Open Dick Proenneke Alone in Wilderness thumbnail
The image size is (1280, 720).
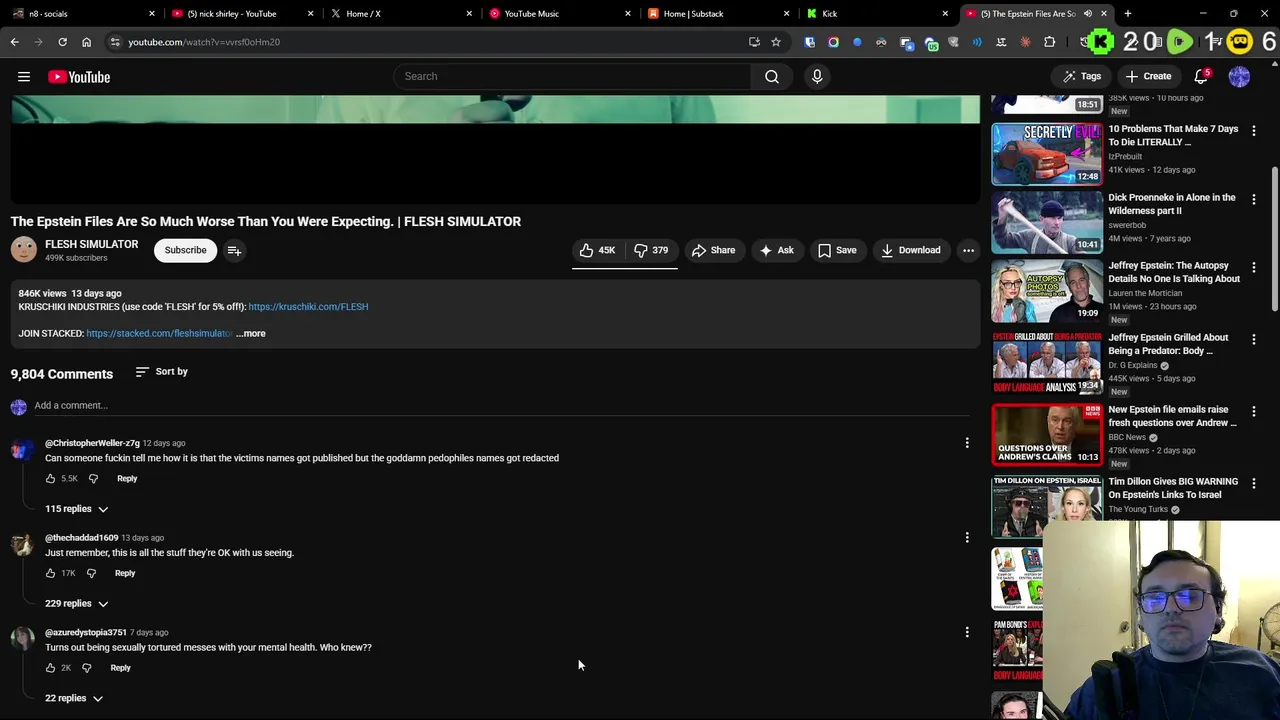(x=1047, y=222)
